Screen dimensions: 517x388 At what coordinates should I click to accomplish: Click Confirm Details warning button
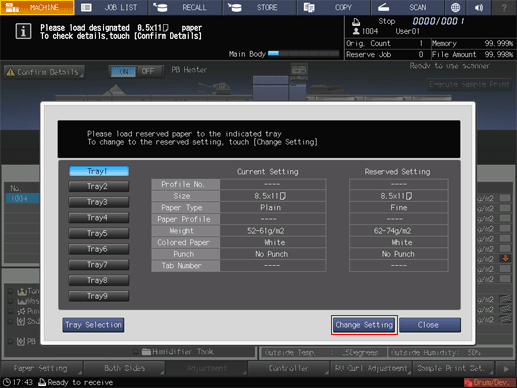click(x=44, y=72)
